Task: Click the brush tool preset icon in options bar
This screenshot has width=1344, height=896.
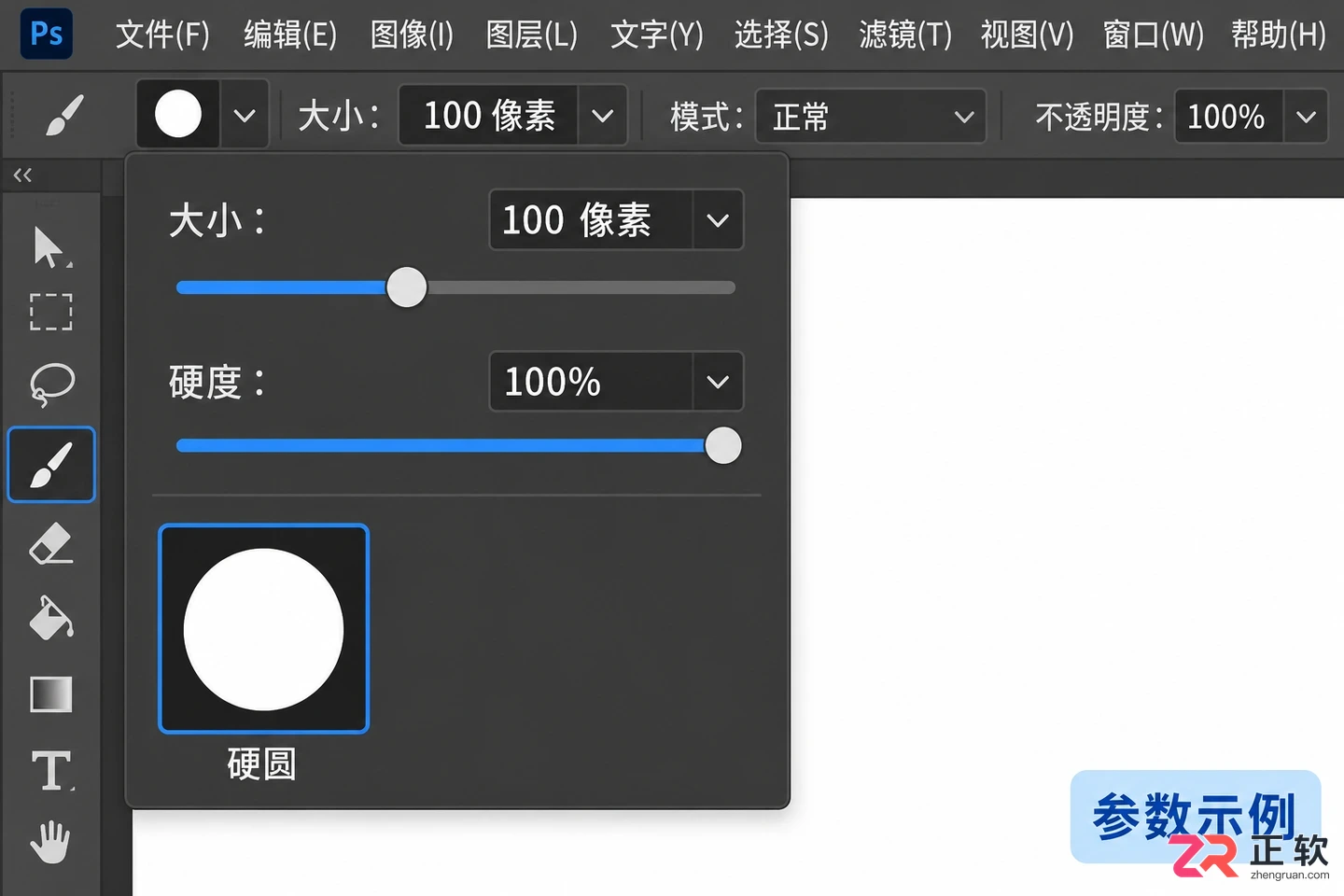Action: pyautogui.click(x=64, y=115)
